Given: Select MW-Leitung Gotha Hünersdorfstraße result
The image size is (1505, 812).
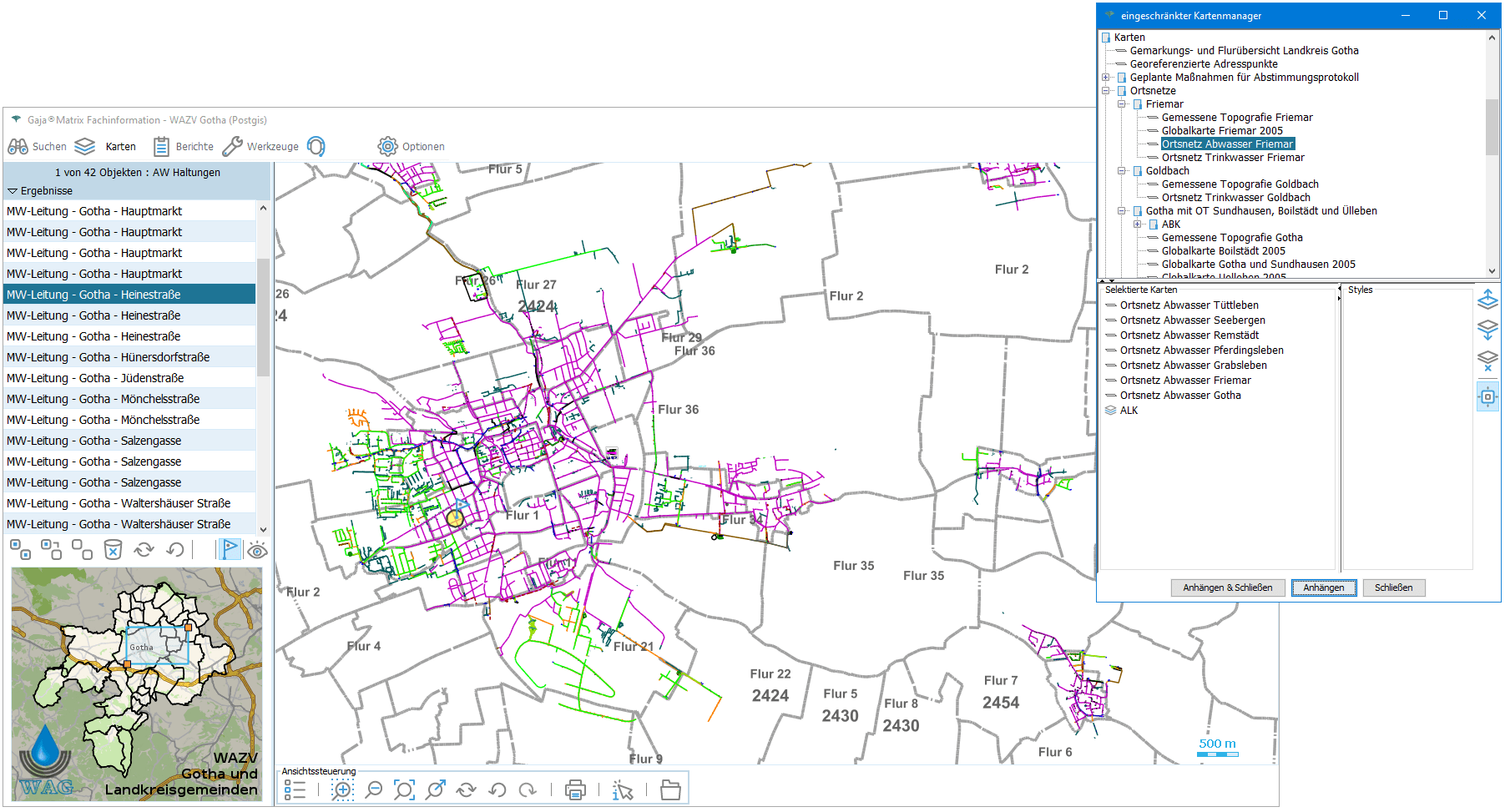Looking at the screenshot, I should 109,357.
